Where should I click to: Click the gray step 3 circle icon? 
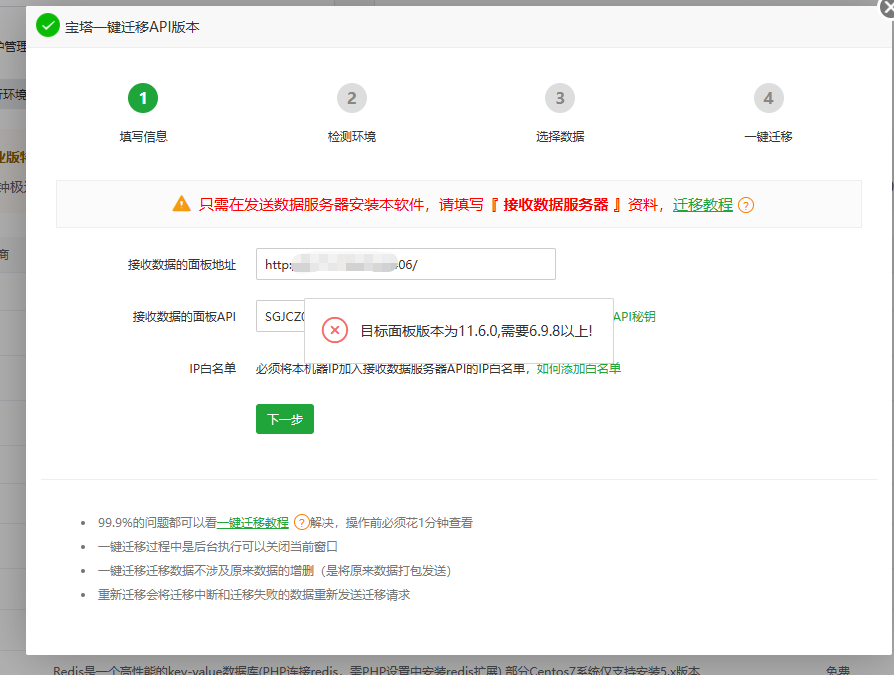tap(559, 98)
